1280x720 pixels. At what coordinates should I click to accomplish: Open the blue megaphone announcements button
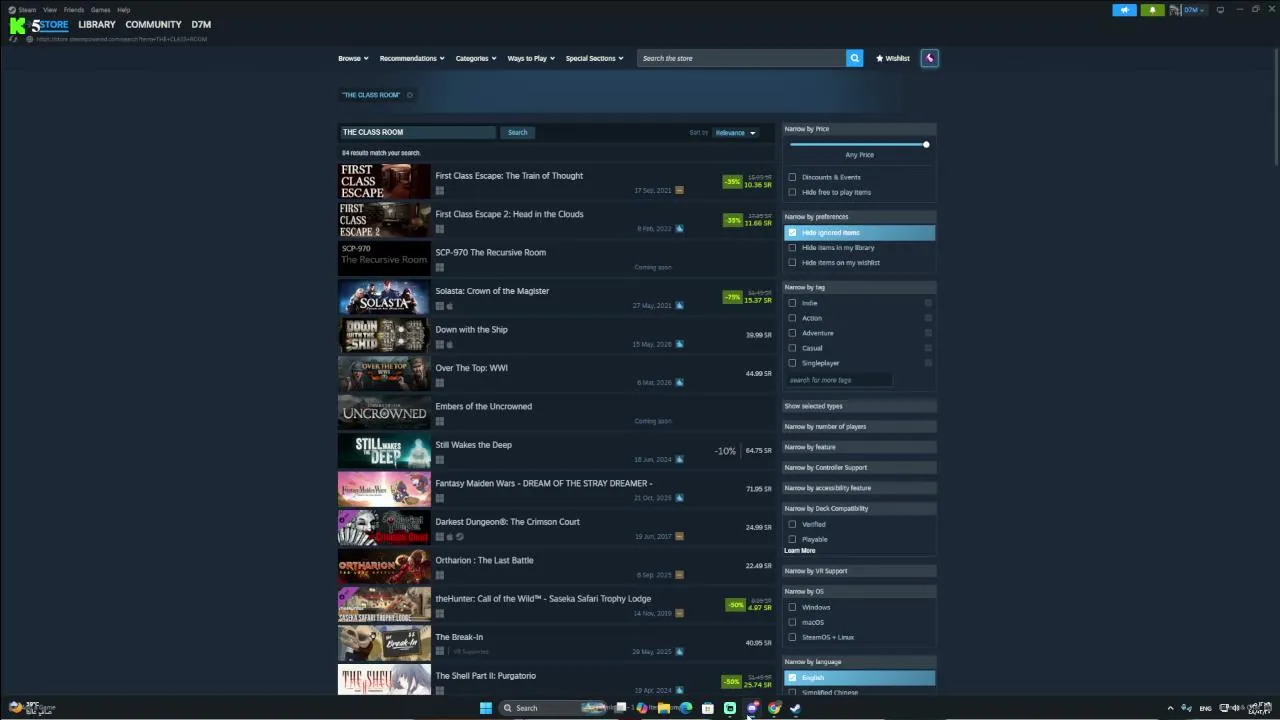pyautogui.click(x=1124, y=10)
